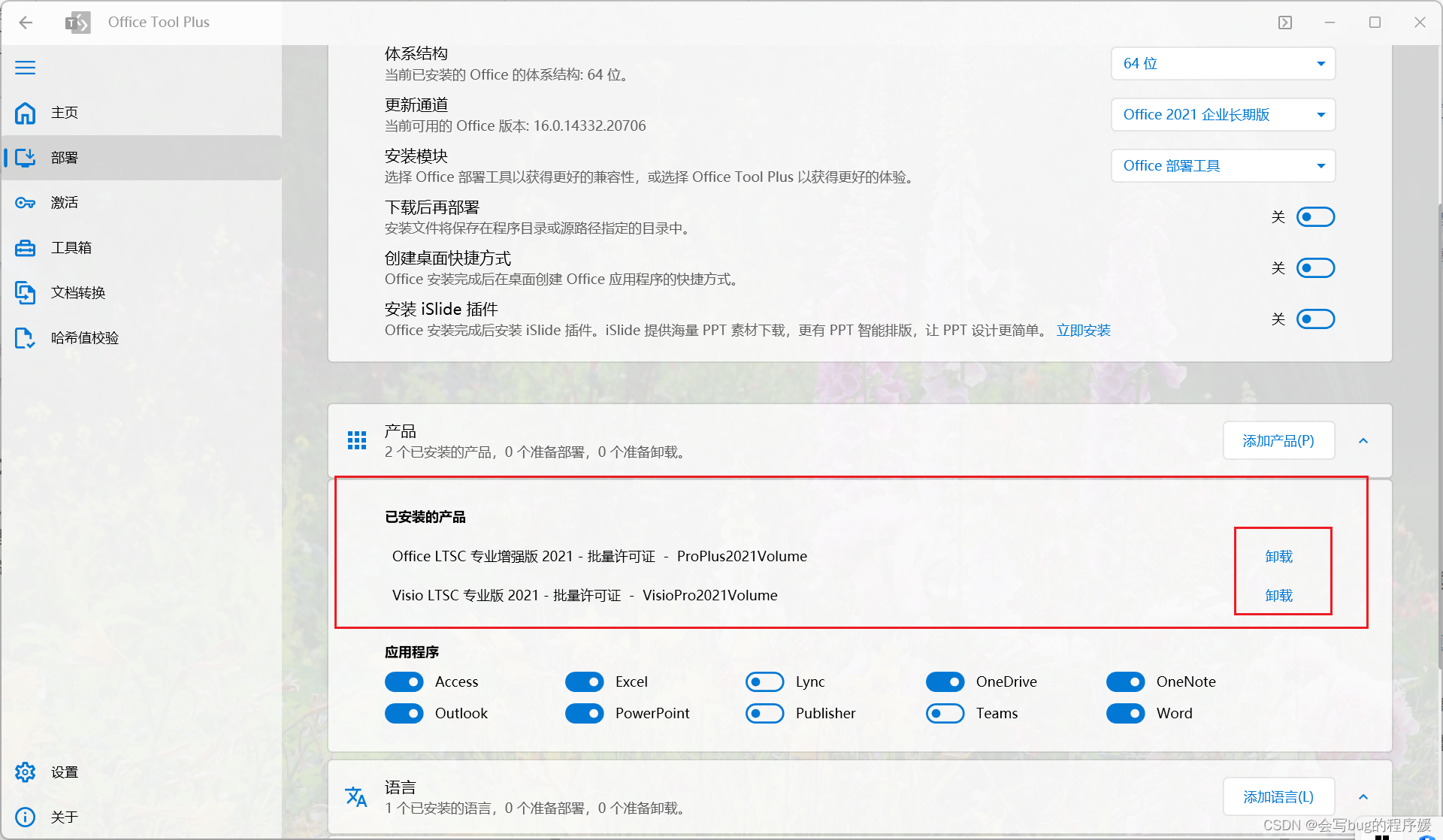Turn on 创建桌面快捷方式 switch

[1315, 267]
